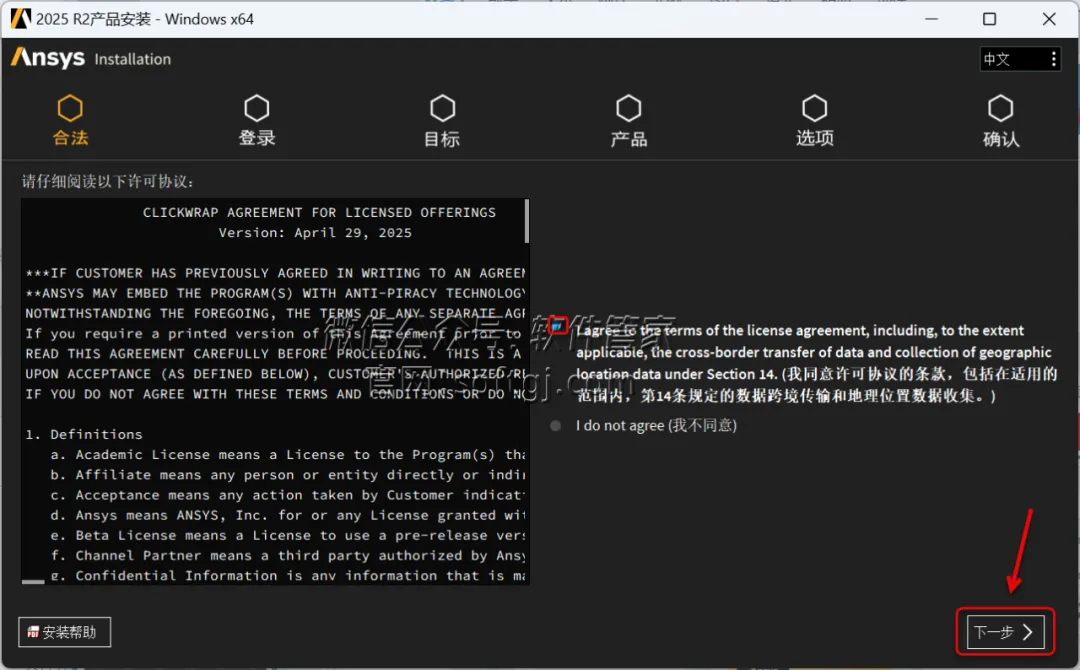Screen dimensions: 1080x670
Task: Click the '1. Definitions' line
Action: pos(84,435)
